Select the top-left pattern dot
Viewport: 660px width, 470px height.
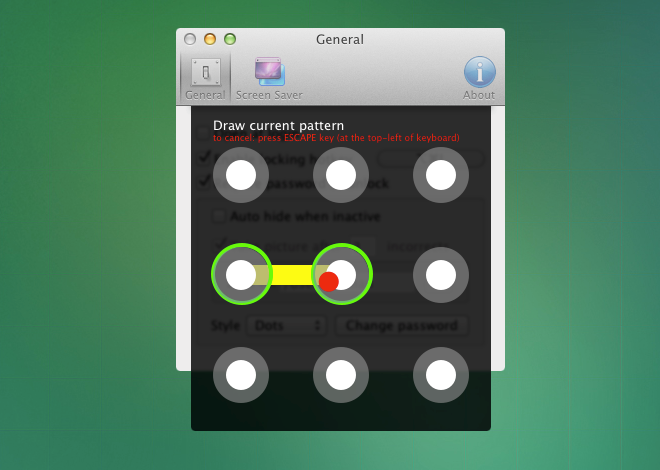pyautogui.click(x=241, y=175)
